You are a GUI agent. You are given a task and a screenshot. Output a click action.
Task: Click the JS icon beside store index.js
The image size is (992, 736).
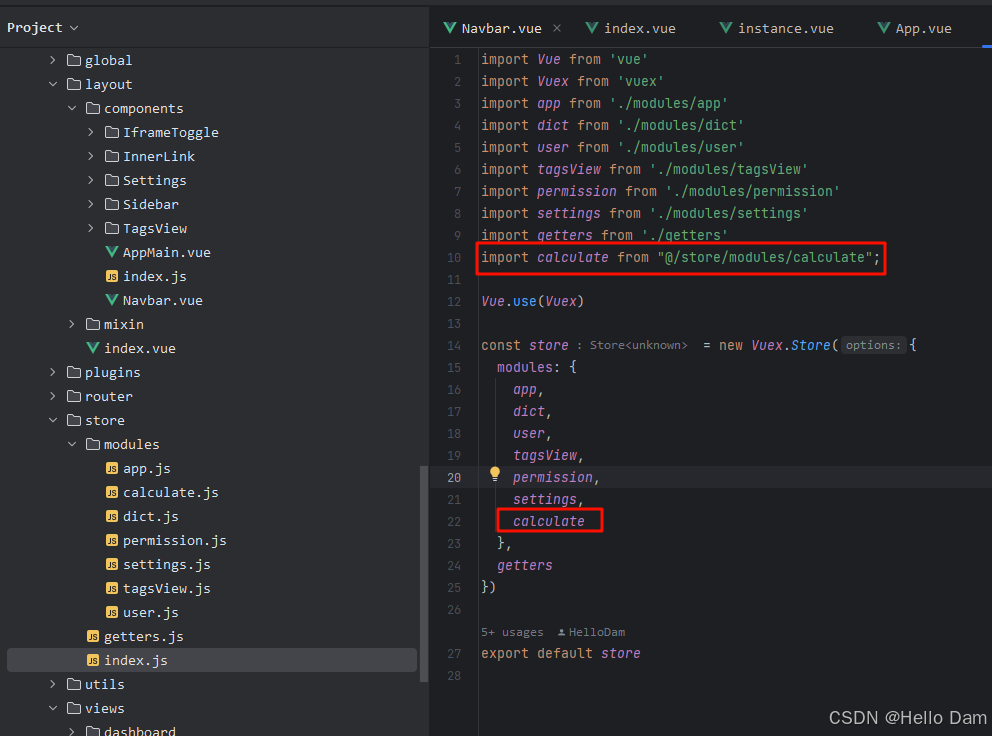pos(93,661)
